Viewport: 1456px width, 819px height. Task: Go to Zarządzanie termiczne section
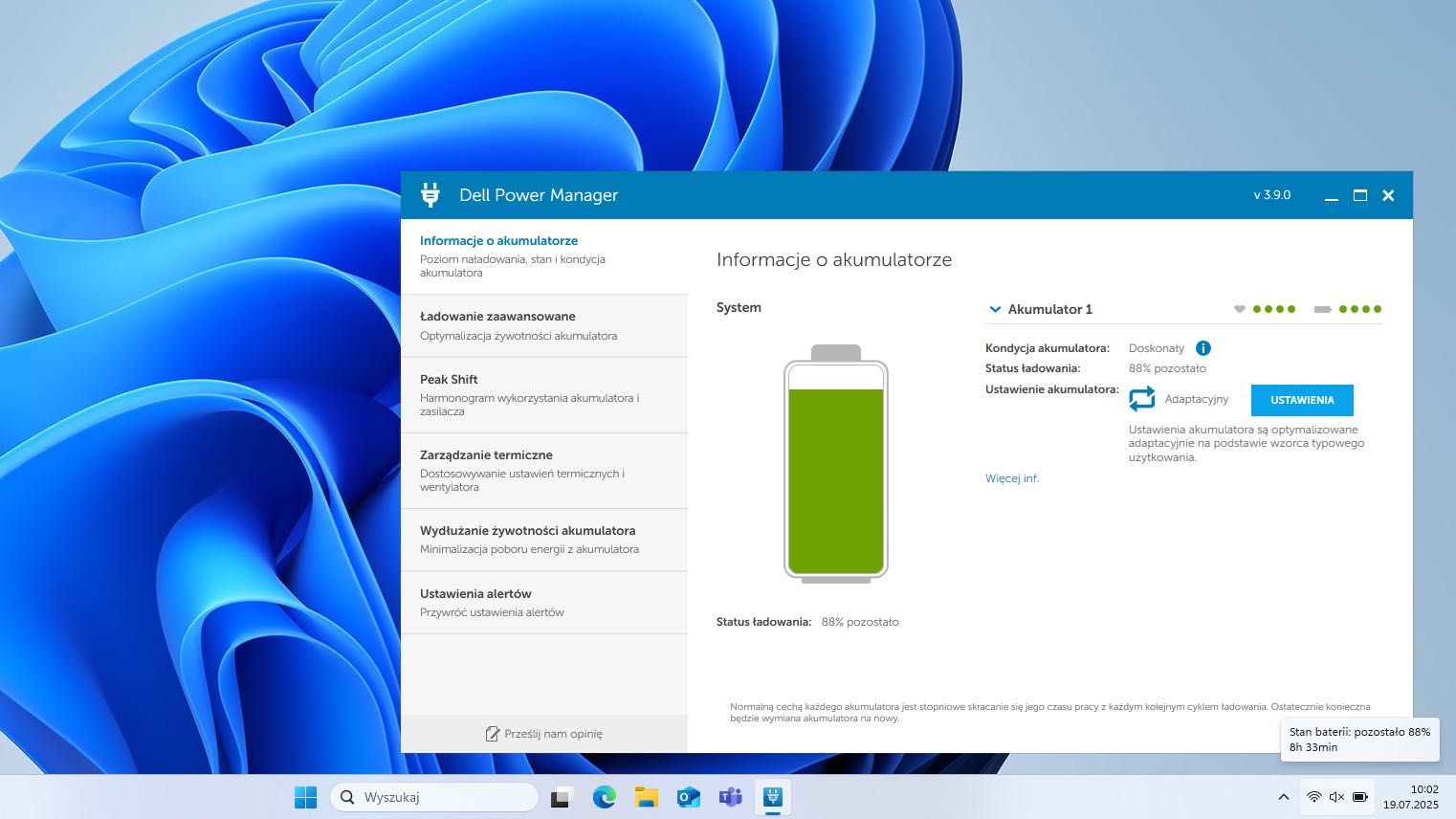click(x=544, y=471)
